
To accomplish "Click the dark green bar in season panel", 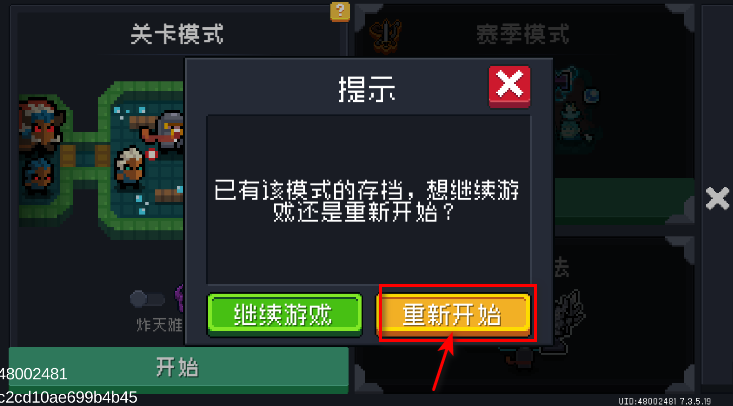I will coord(622,201).
